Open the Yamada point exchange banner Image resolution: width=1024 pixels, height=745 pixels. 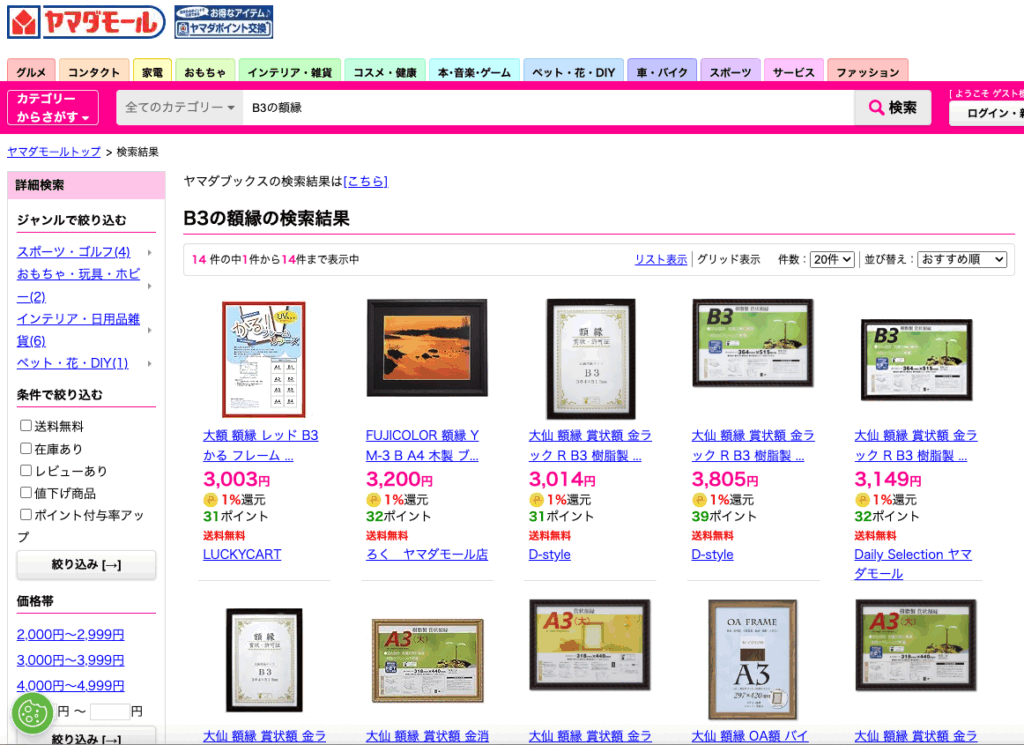[224, 22]
